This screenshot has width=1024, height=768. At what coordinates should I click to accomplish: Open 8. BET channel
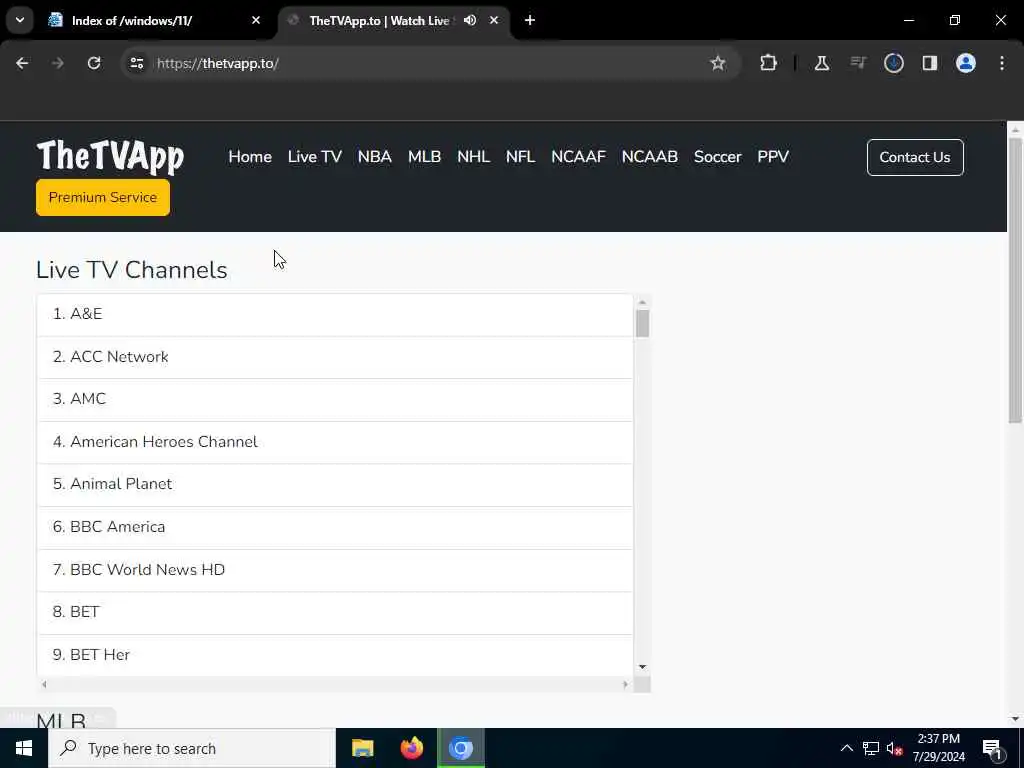coord(335,612)
